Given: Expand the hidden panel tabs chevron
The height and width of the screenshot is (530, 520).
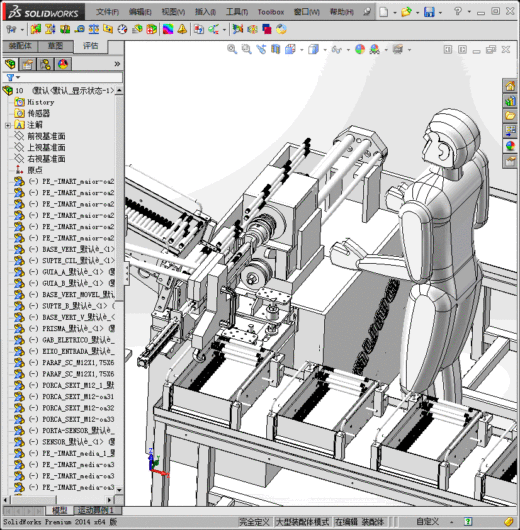Looking at the screenshot, I should point(117,64).
